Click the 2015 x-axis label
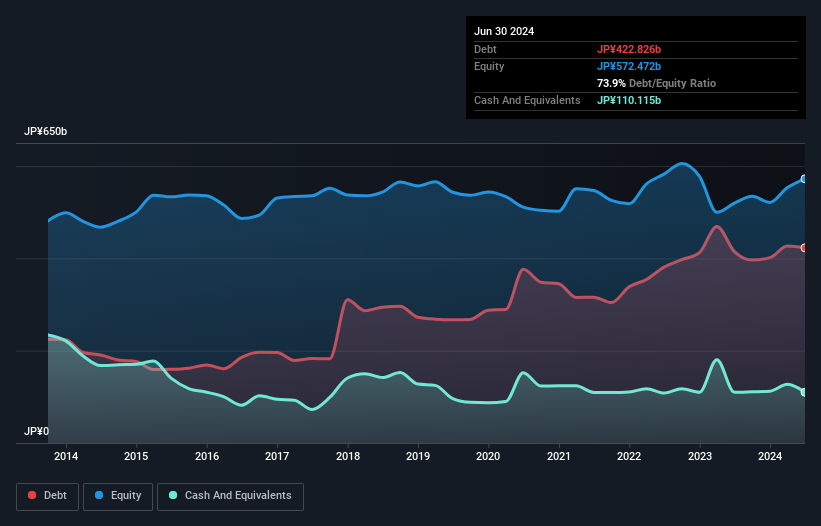Image resolution: width=821 pixels, height=526 pixels. pos(136,456)
